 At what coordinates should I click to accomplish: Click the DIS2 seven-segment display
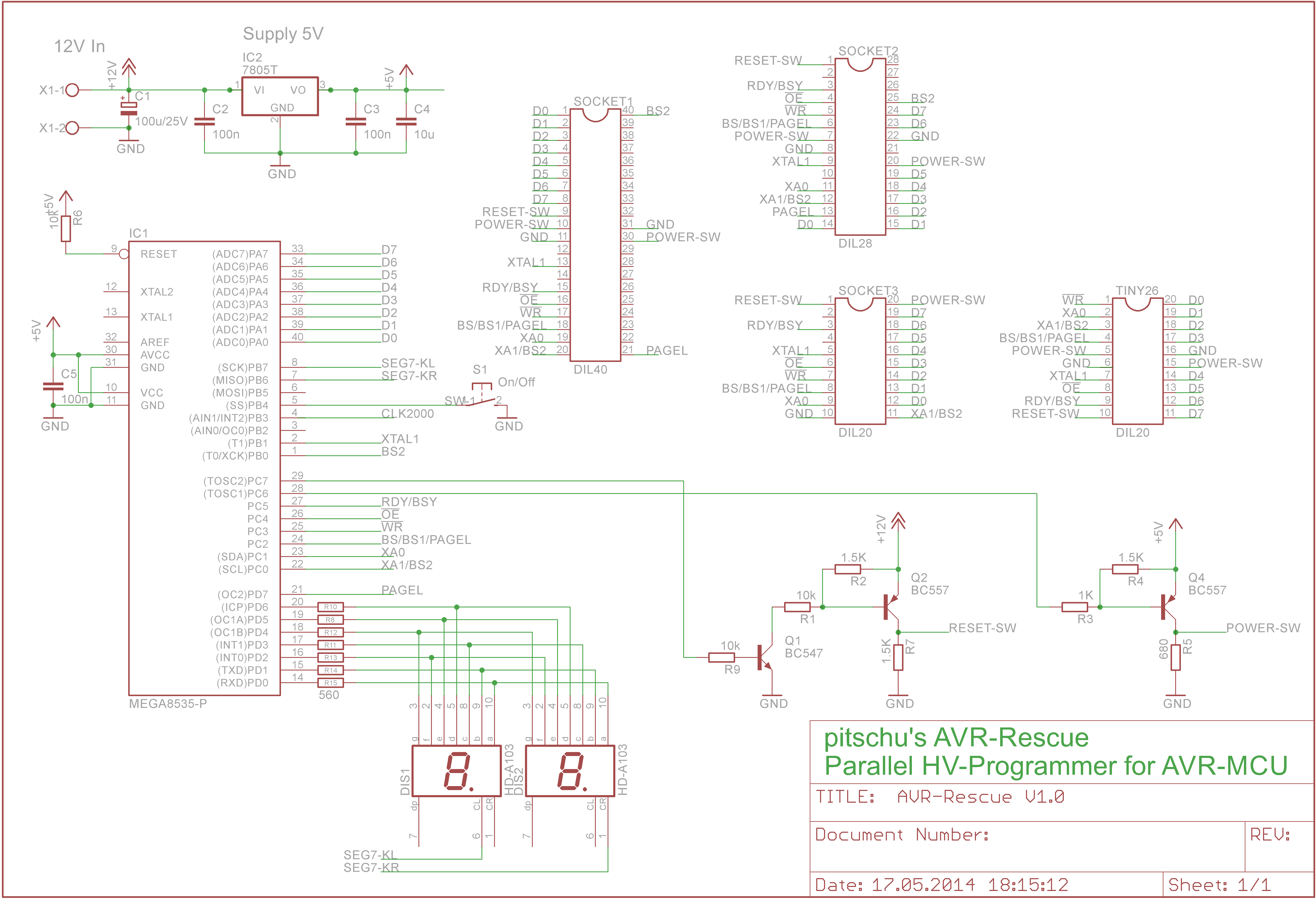[570, 771]
